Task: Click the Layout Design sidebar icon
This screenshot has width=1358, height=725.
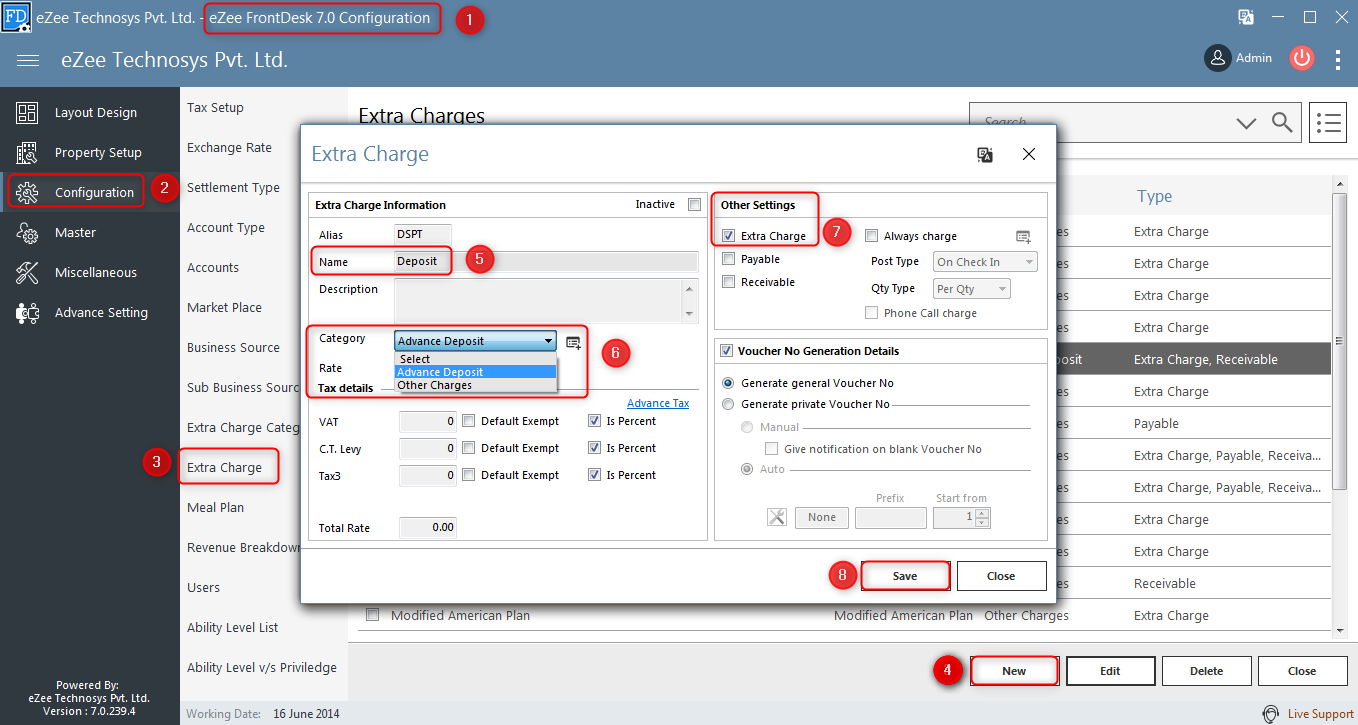Action: [27, 112]
